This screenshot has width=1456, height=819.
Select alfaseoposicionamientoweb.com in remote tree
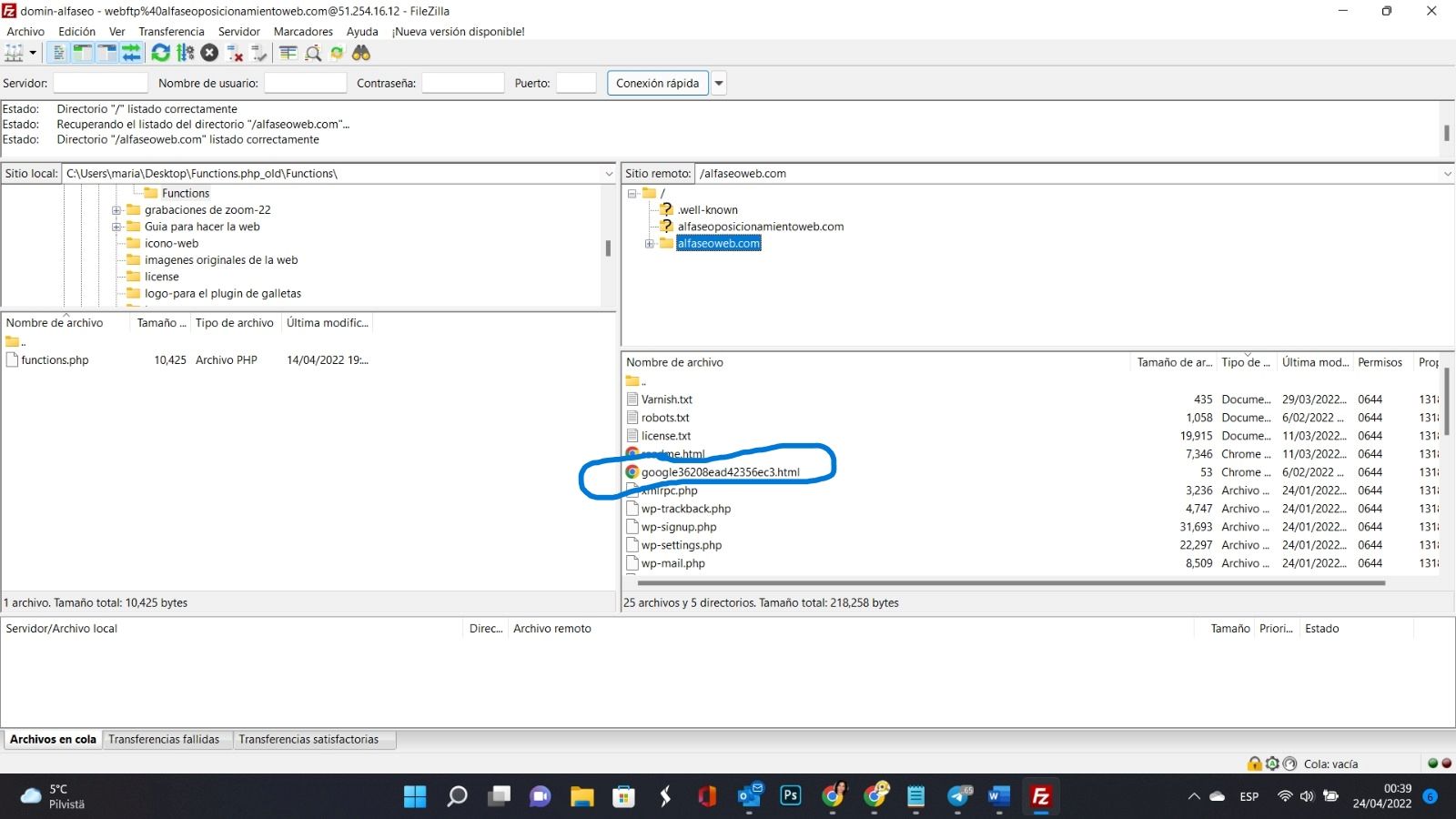coord(761,227)
